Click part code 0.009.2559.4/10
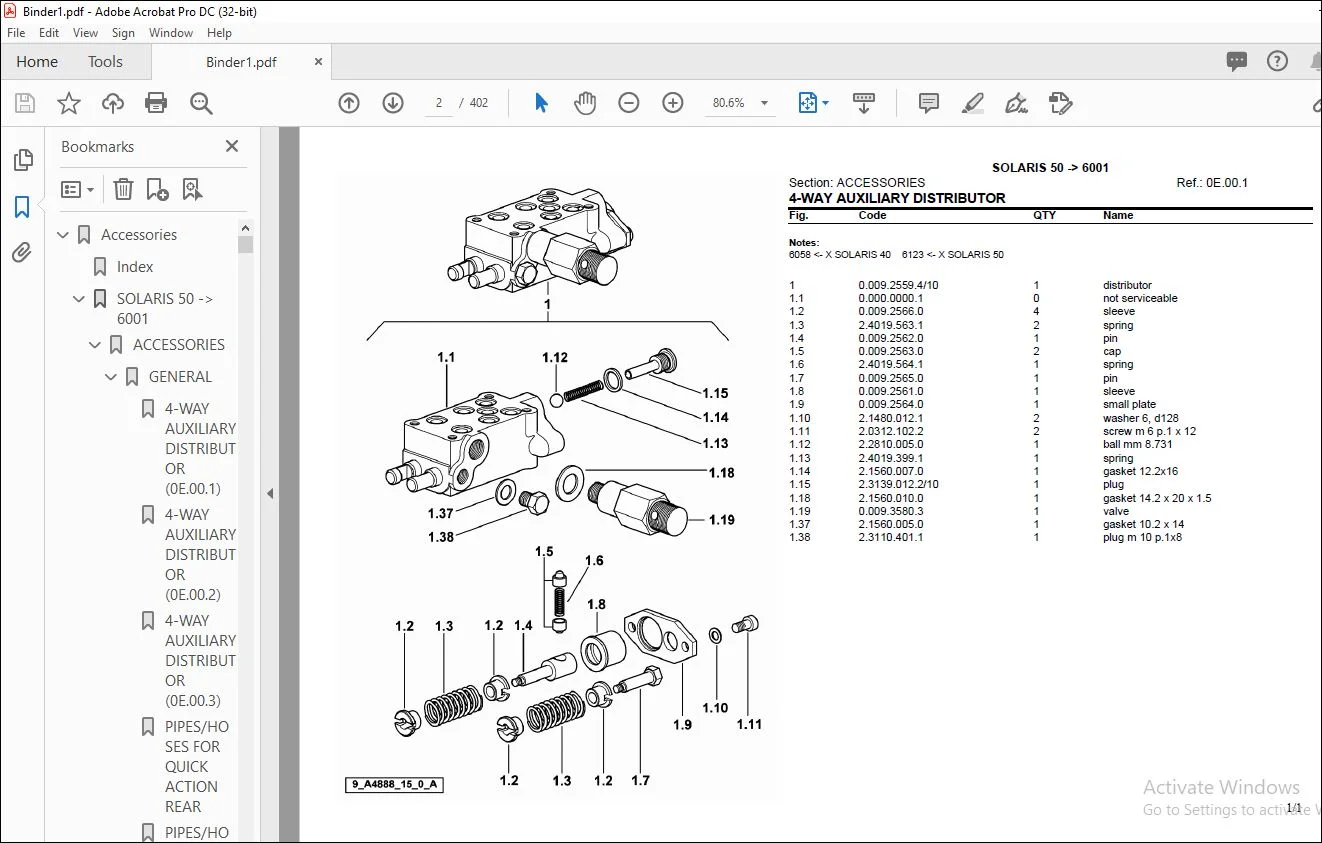This screenshot has width=1322, height=843. pos(898,285)
